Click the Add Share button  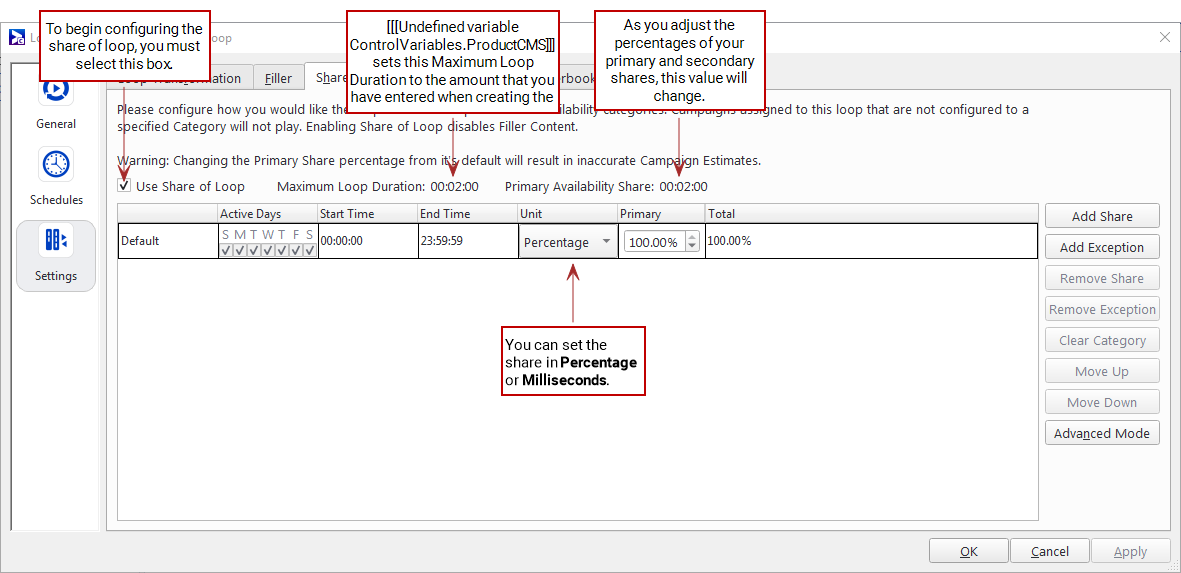(x=1102, y=216)
